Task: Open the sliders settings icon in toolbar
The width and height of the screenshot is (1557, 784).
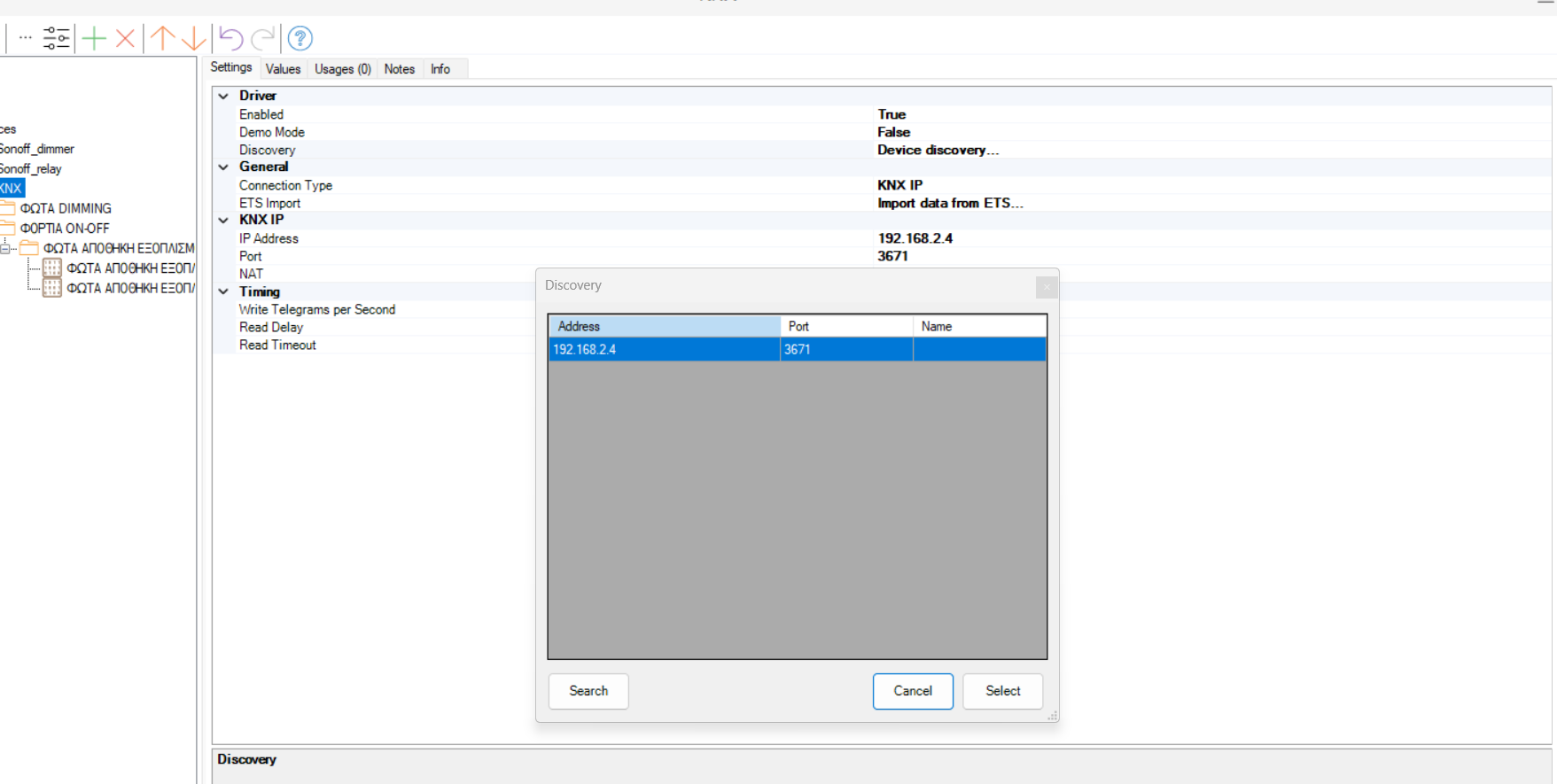Action: (x=56, y=38)
